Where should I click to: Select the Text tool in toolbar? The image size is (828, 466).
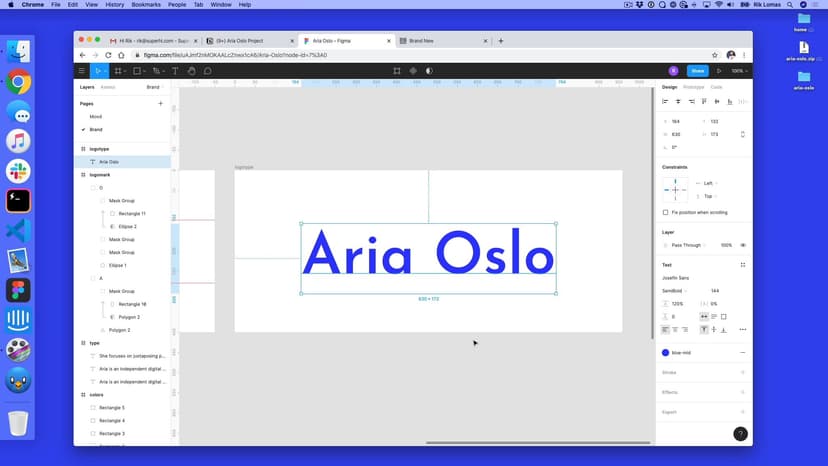click(x=175, y=71)
